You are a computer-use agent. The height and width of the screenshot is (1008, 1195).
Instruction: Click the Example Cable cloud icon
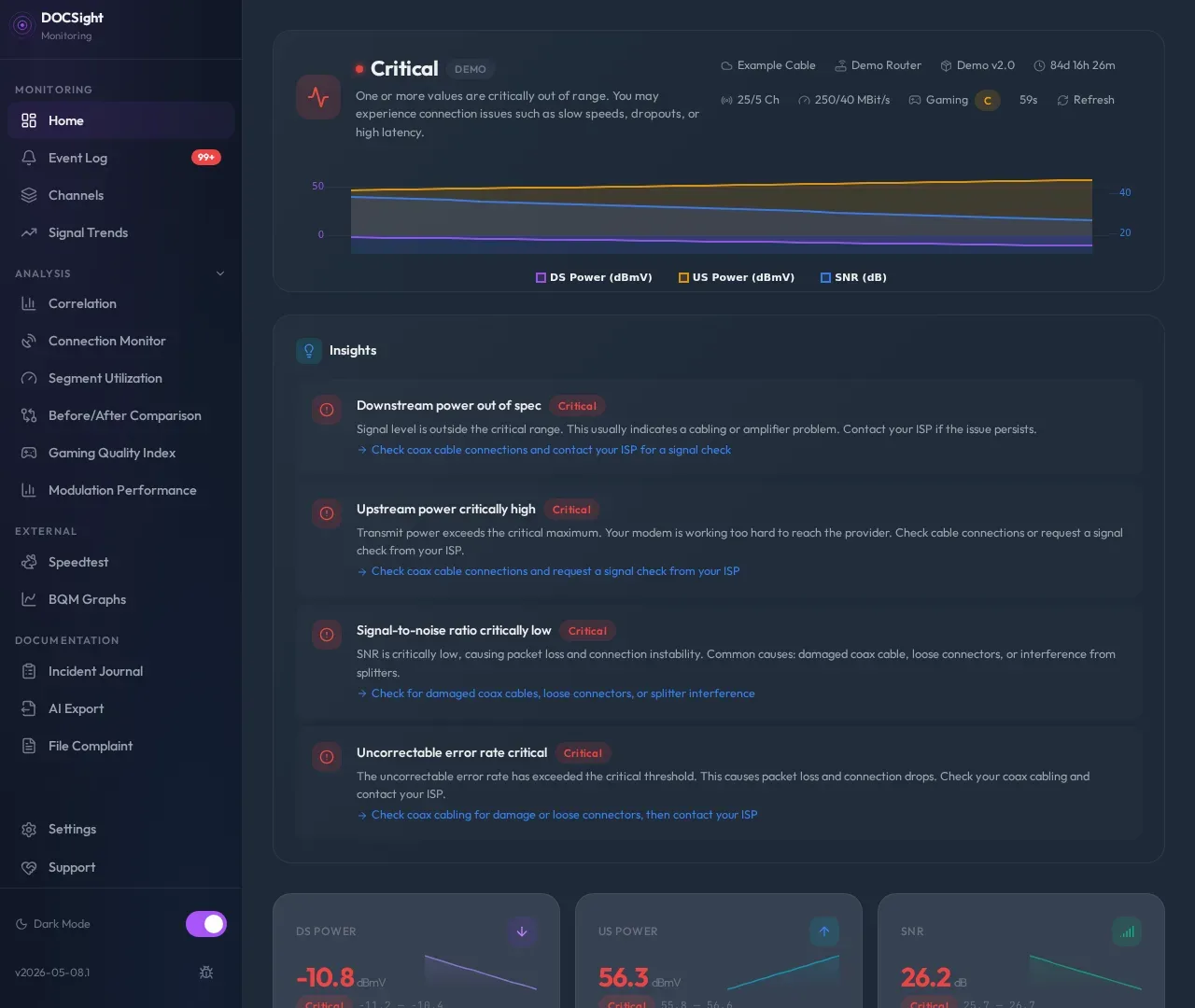point(726,66)
